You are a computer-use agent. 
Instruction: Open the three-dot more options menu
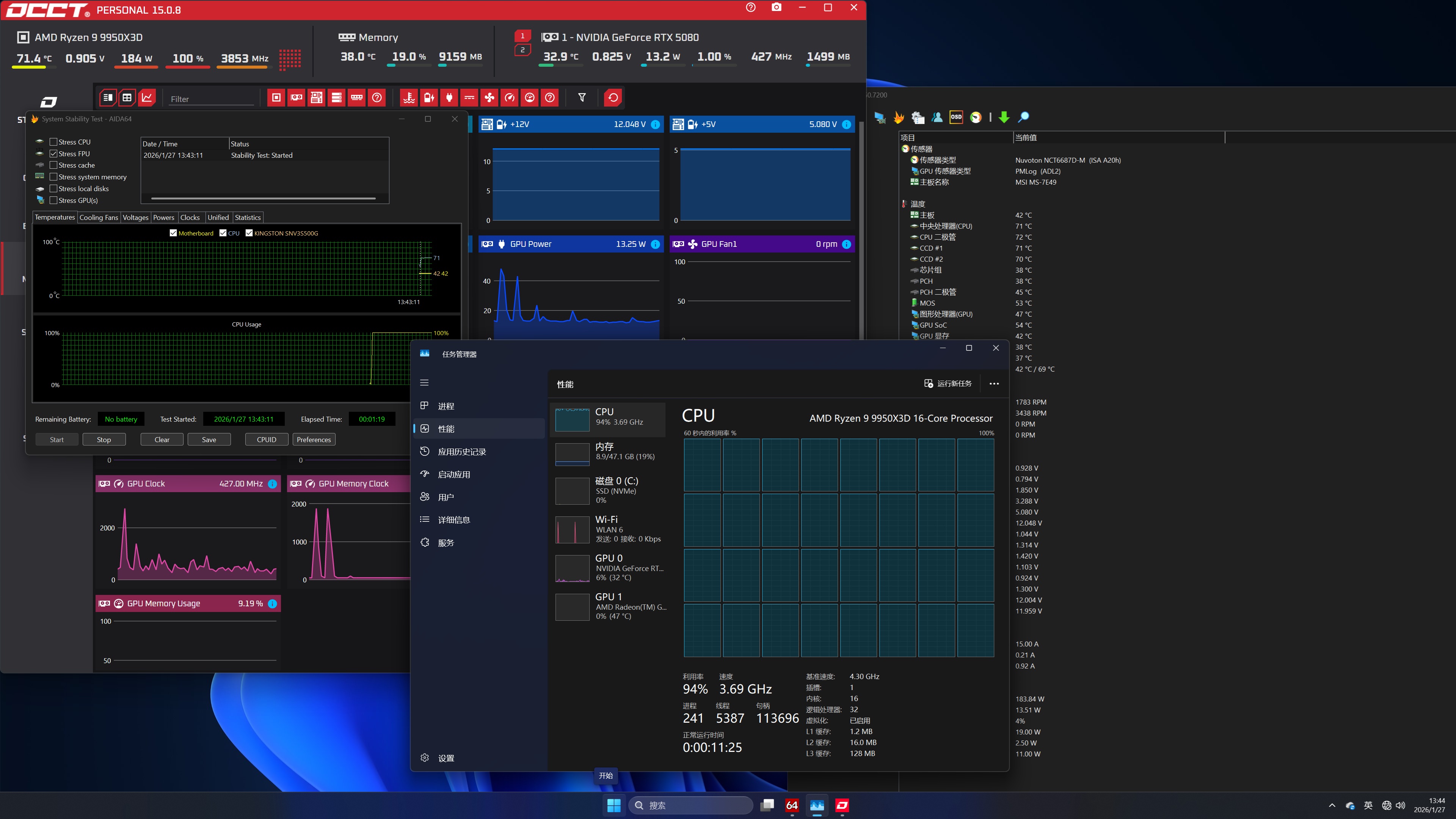point(994,384)
